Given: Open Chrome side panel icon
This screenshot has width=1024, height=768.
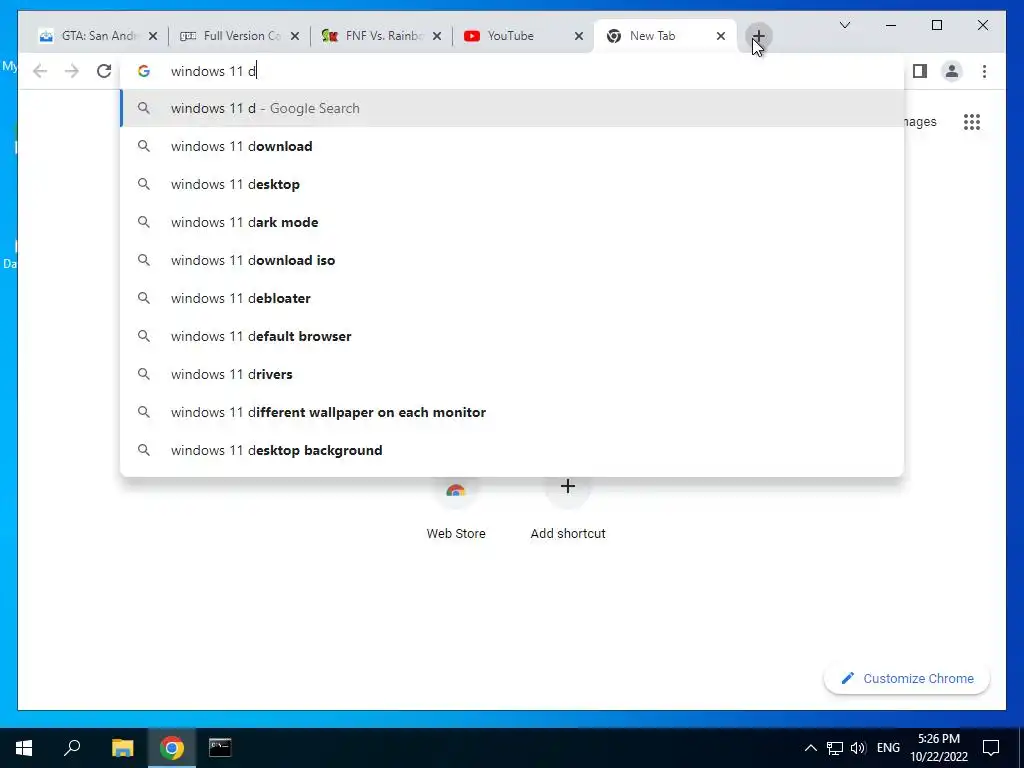Looking at the screenshot, I should 920,71.
